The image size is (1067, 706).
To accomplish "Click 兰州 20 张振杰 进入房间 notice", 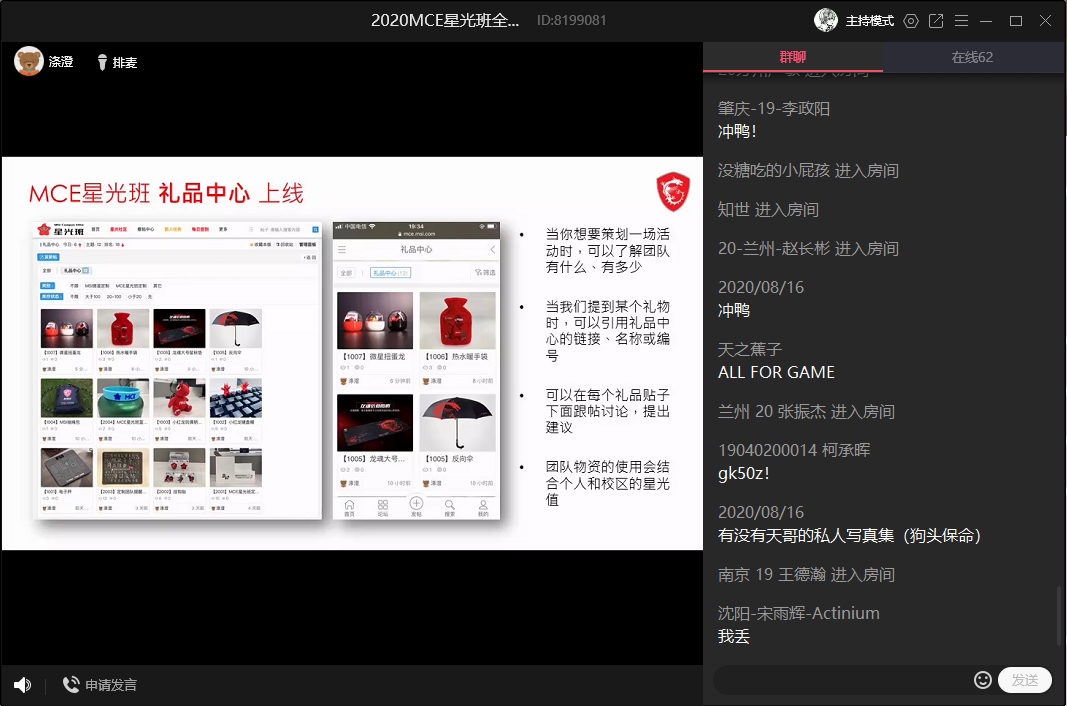I will [806, 411].
